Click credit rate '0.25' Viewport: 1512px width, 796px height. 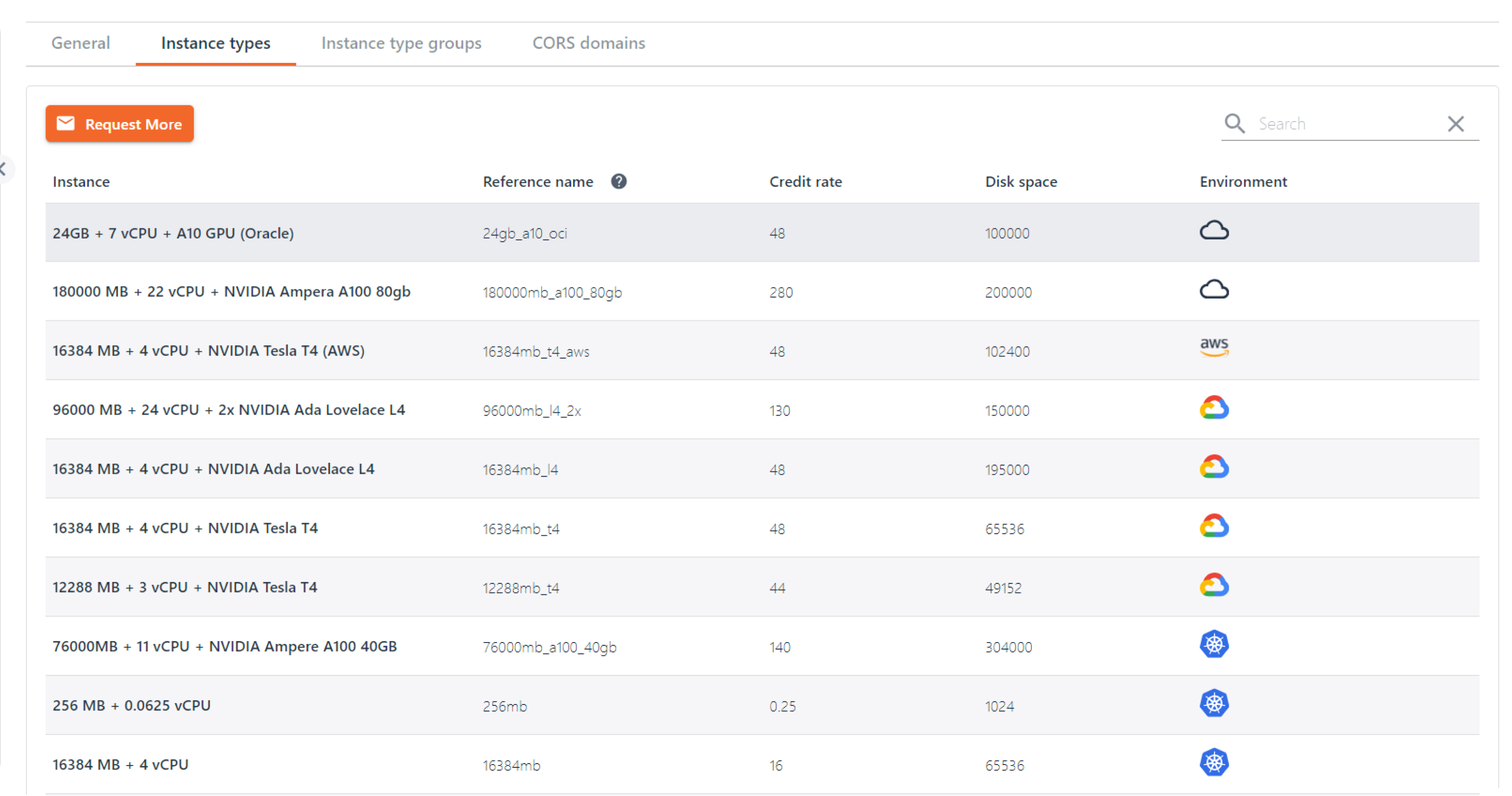pyautogui.click(x=782, y=706)
